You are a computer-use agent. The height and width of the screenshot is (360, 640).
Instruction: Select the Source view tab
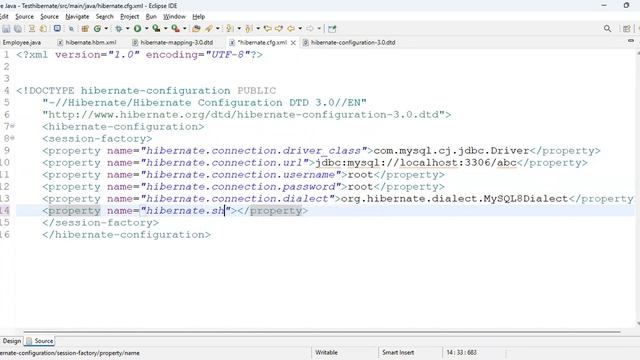click(40, 341)
